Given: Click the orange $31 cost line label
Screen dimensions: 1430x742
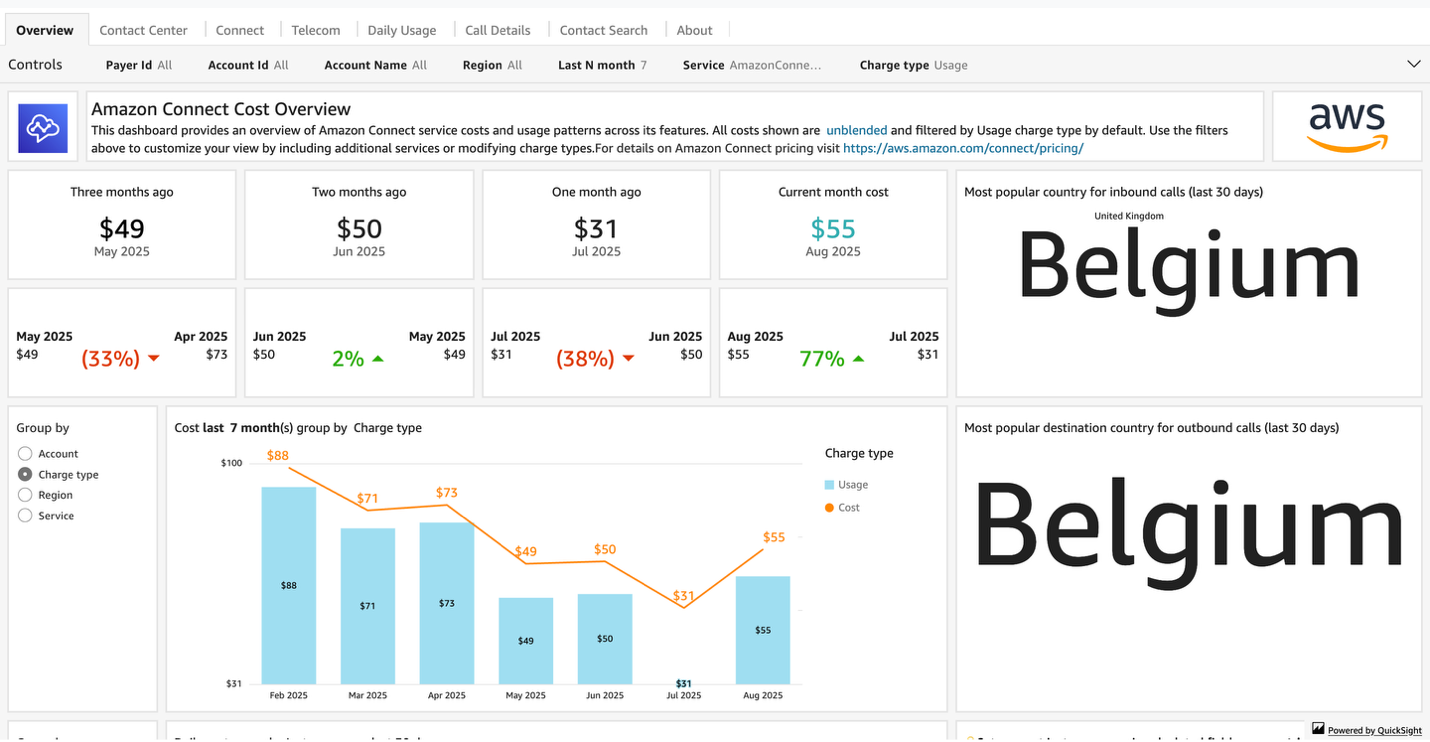Looking at the screenshot, I should point(684,596).
